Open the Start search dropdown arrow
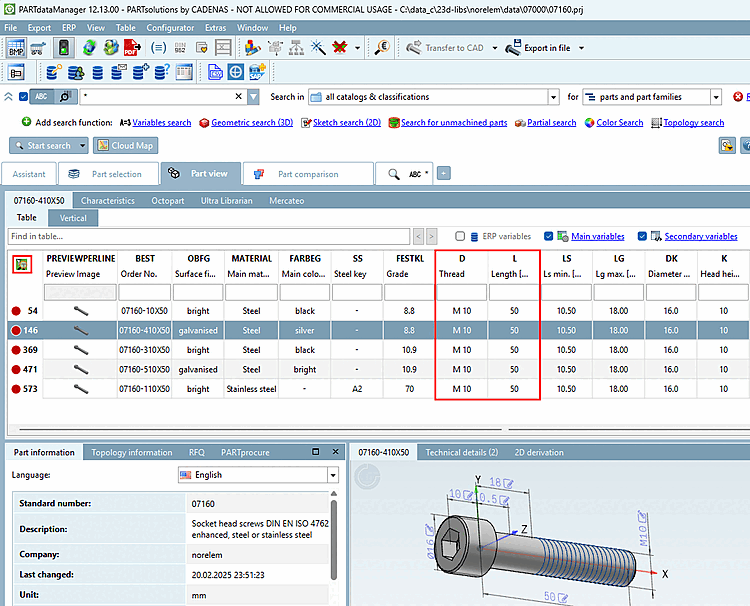 point(83,145)
